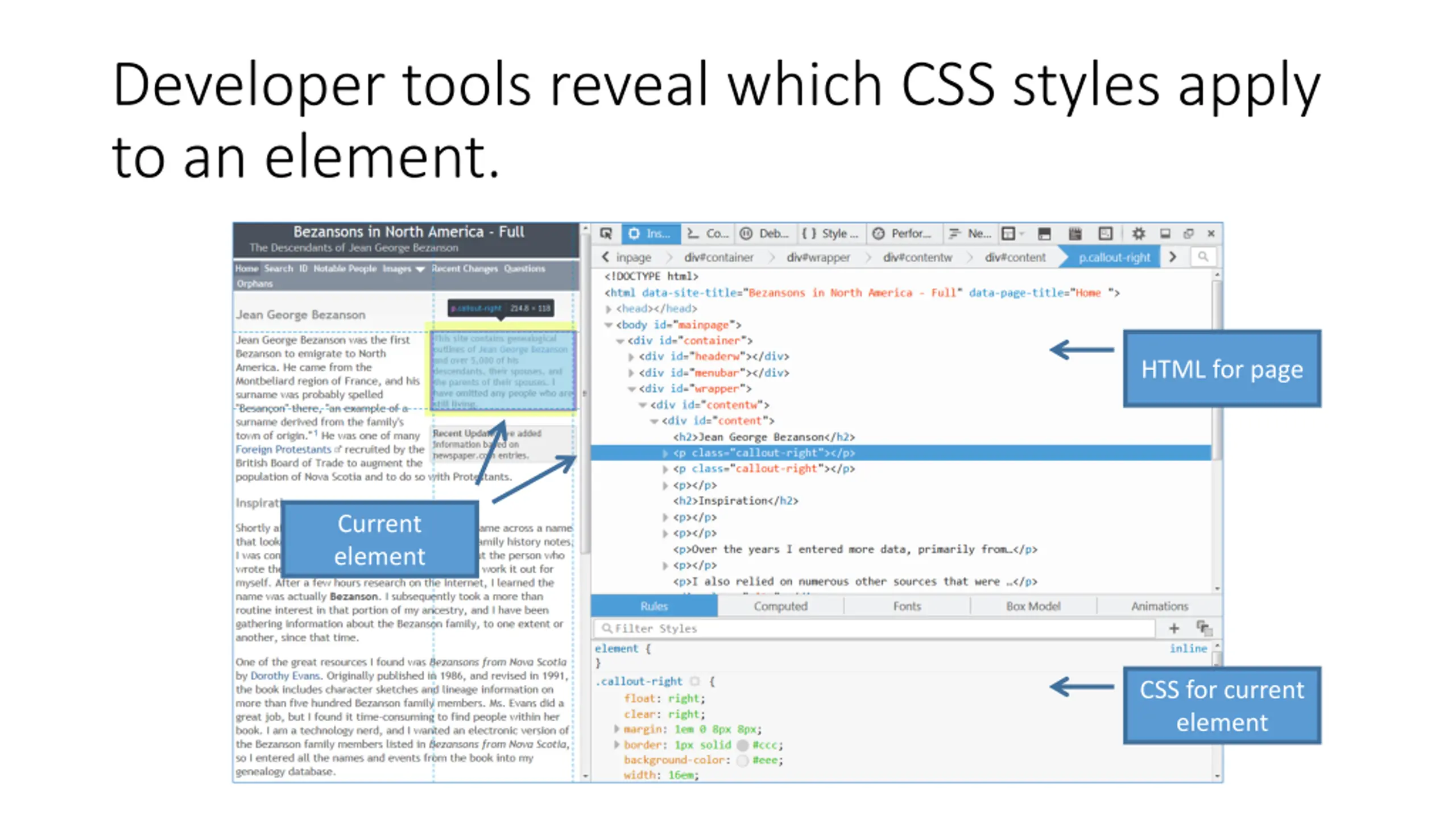Switch to the Performance panel
The image size is (1456, 819).
tap(902, 233)
